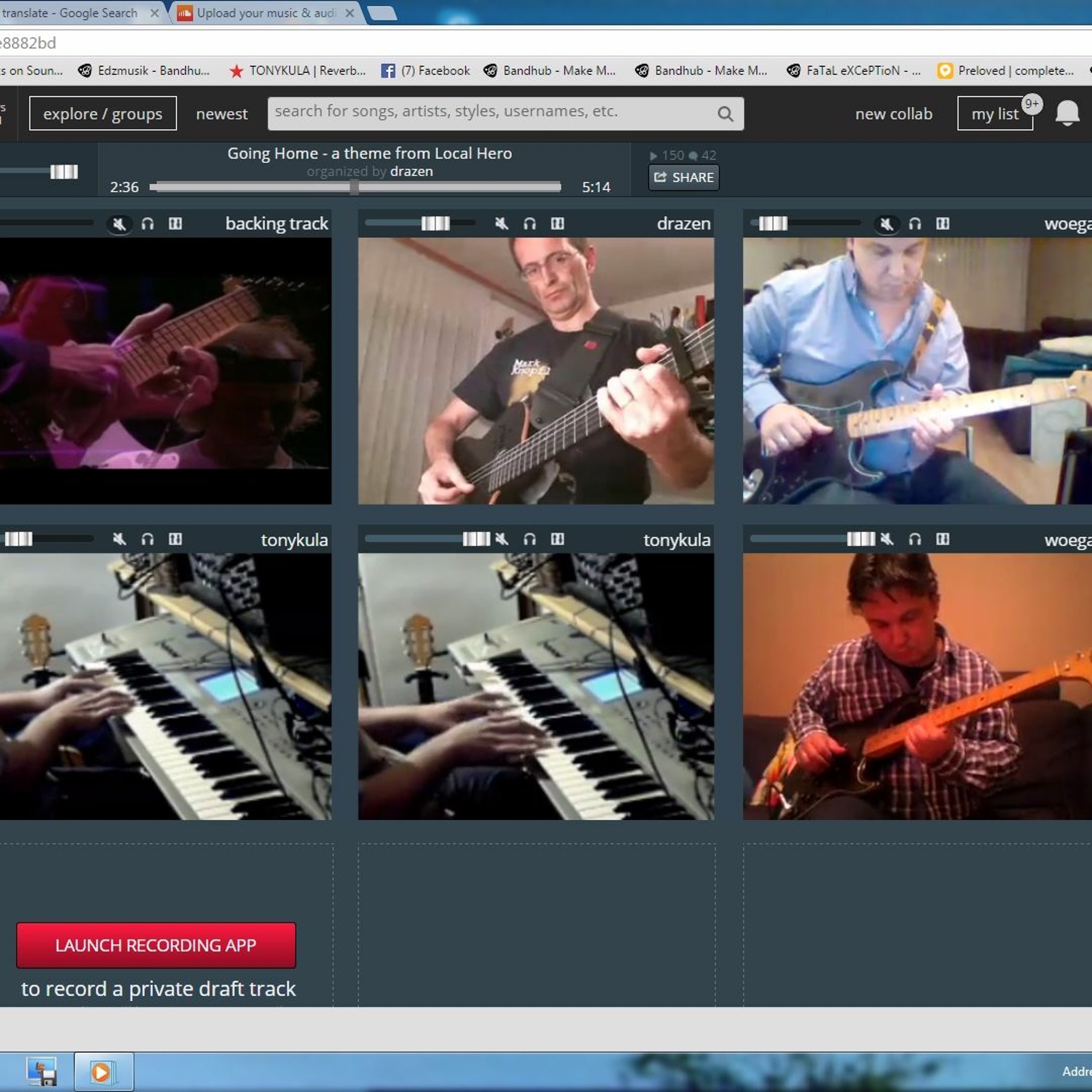Viewport: 1092px width, 1092px height.
Task: Open the computer taskbar icon
Action: (42, 1072)
